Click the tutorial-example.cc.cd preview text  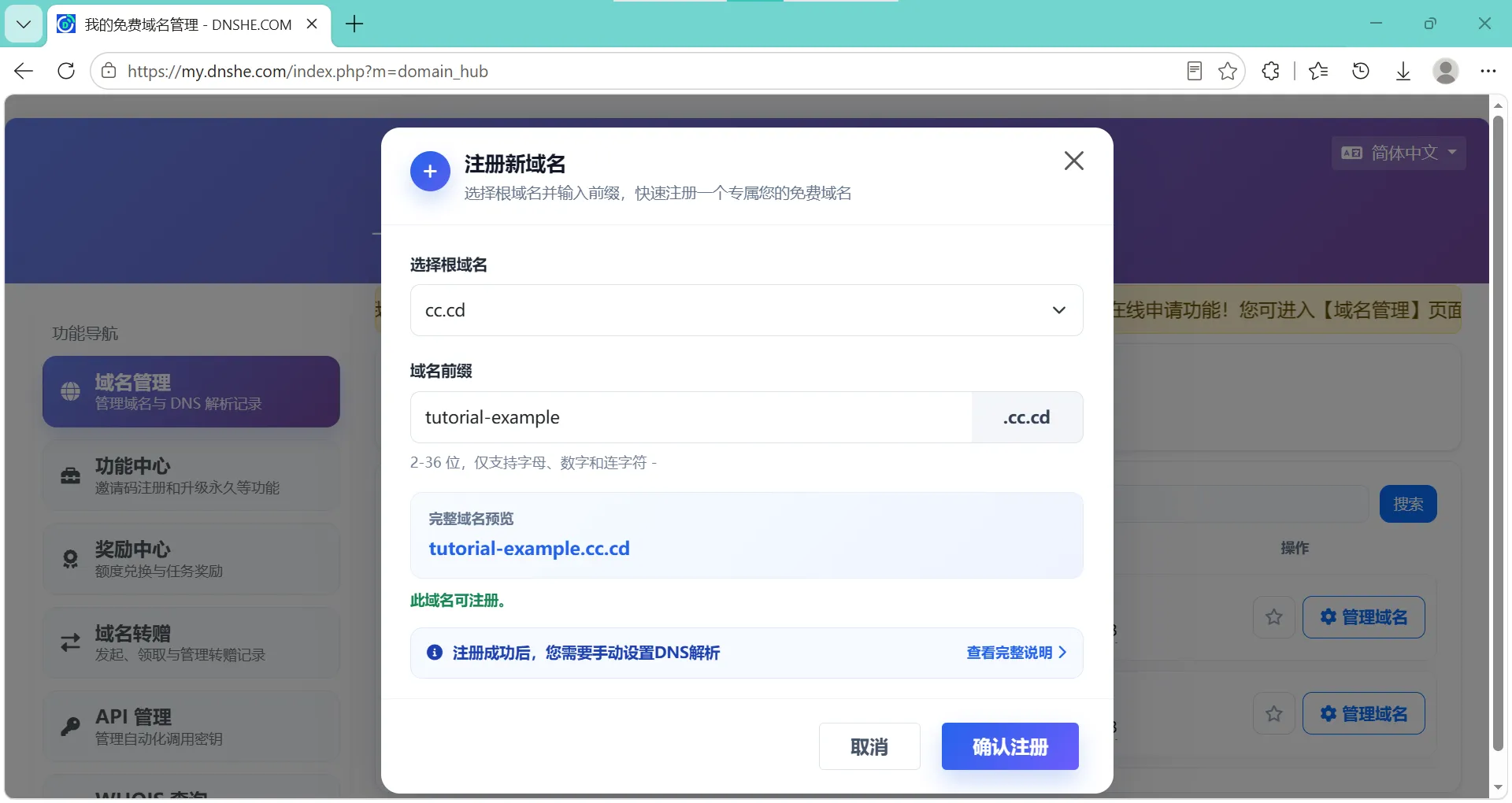(x=529, y=549)
